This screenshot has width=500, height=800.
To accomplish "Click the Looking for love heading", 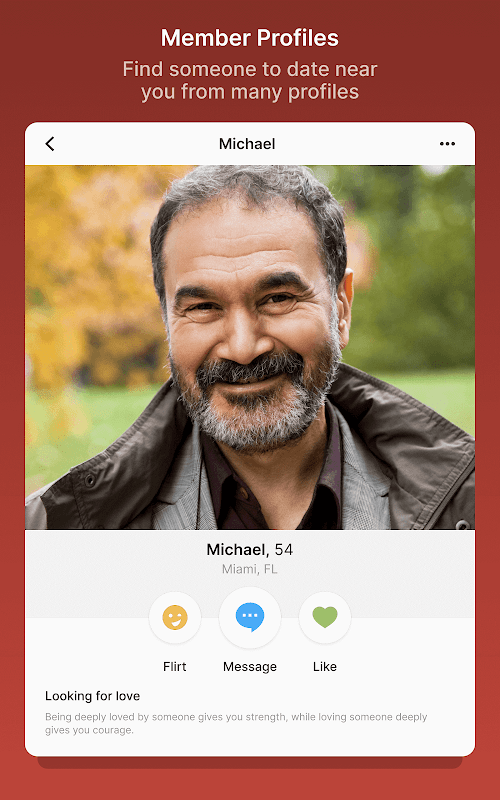I will 92,696.
